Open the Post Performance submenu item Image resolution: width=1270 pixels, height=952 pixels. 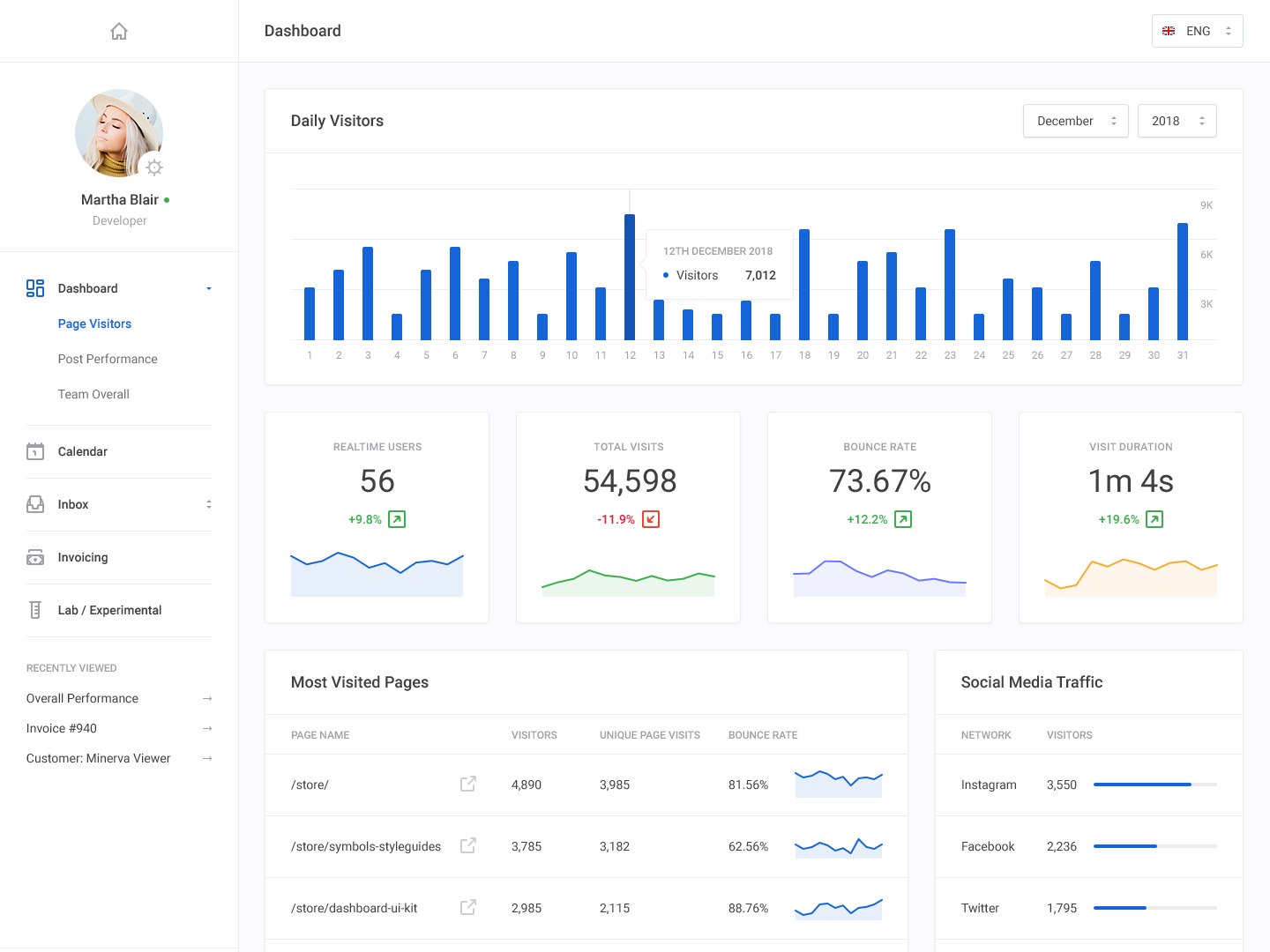click(108, 359)
